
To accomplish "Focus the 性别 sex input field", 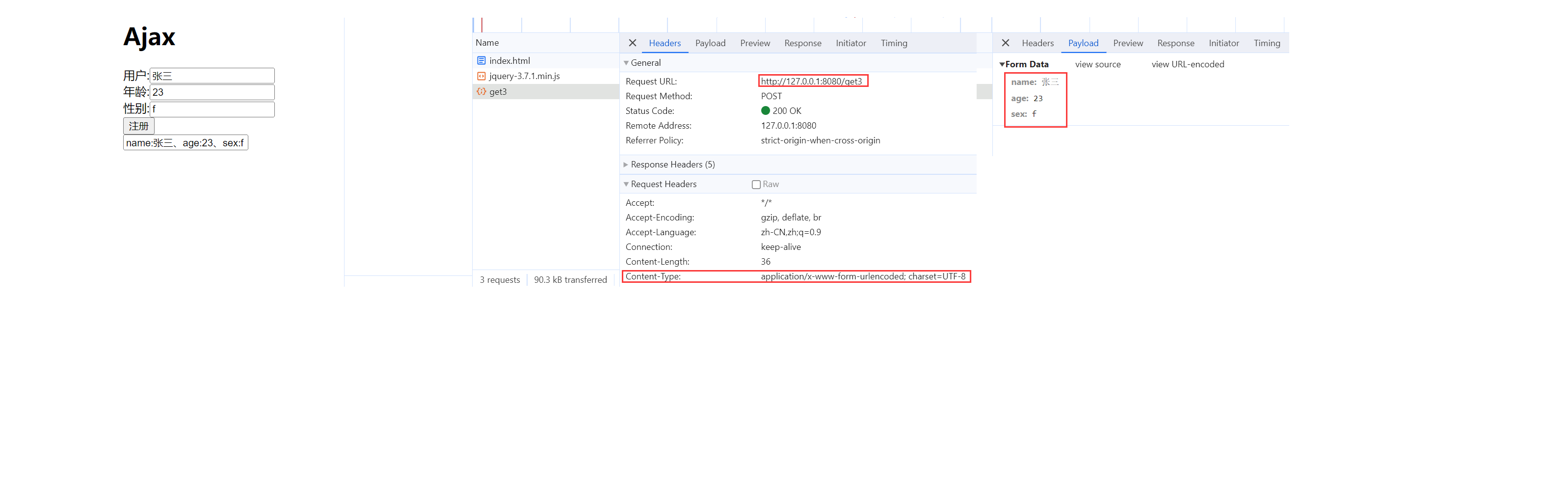I will pos(212,109).
